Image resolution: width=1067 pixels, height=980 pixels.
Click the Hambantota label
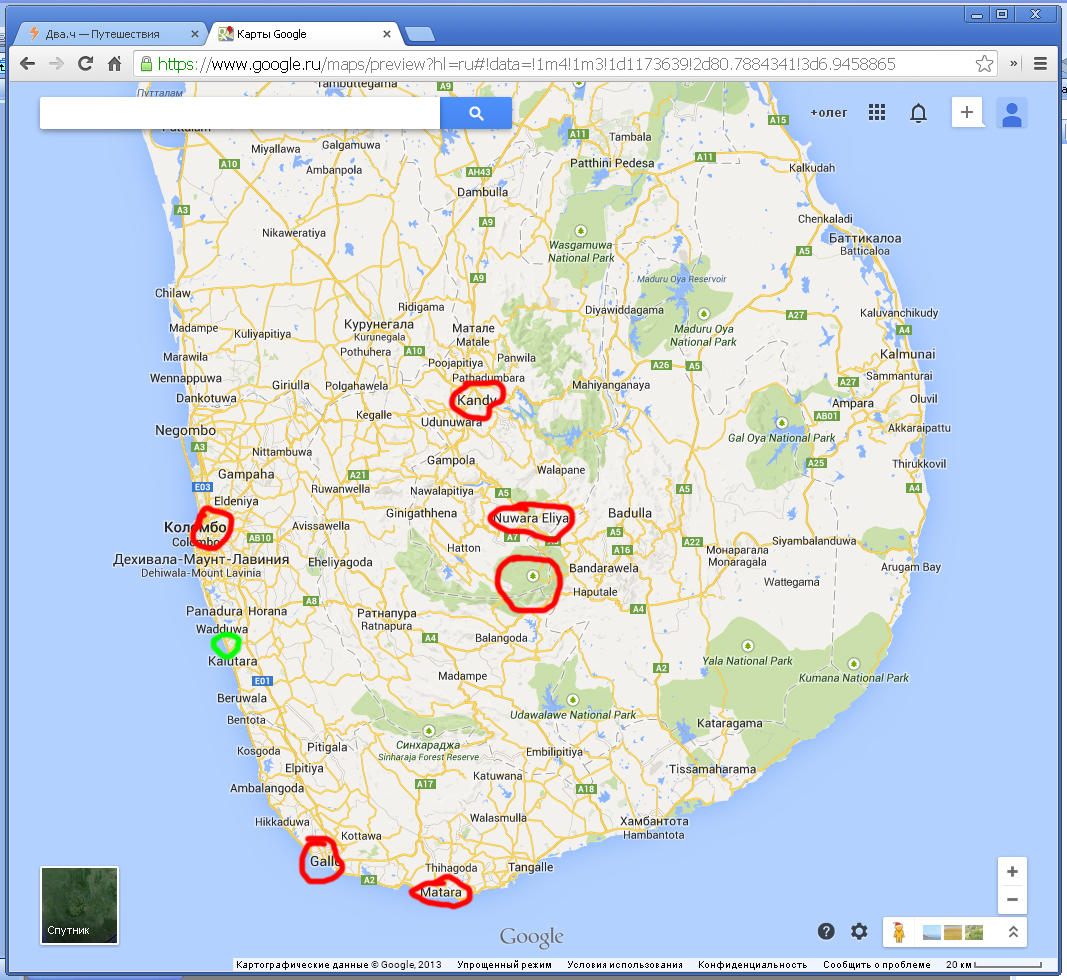(653, 834)
